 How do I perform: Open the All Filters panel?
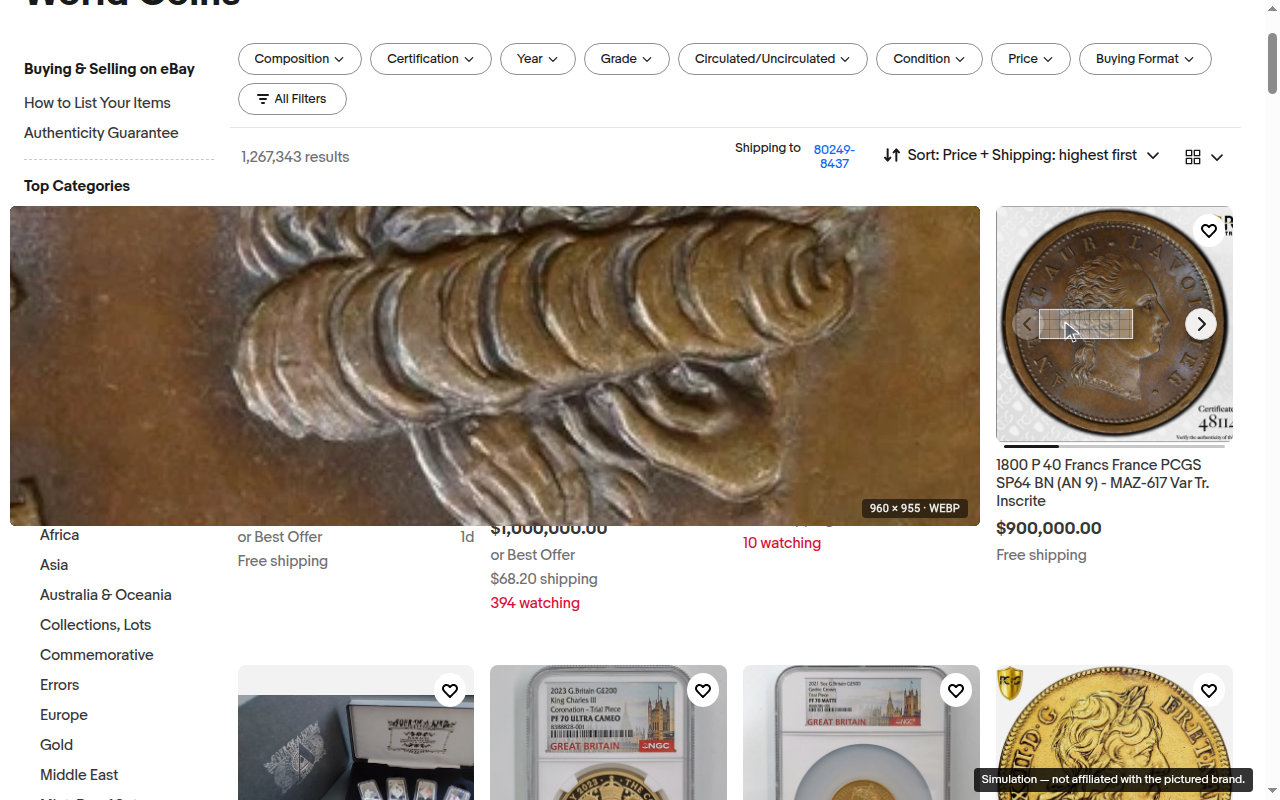pyautogui.click(x=292, y=99)
